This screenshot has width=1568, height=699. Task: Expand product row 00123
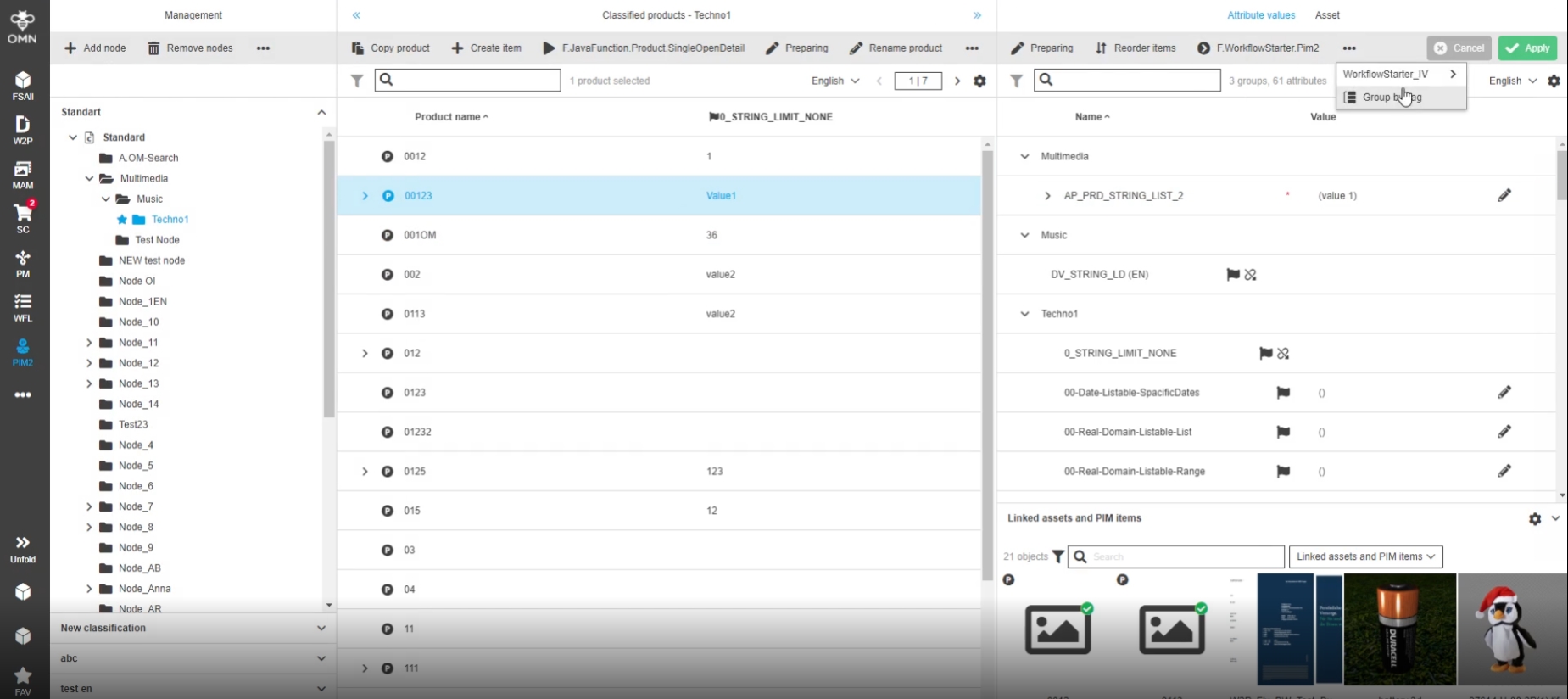tap(365, 195)
